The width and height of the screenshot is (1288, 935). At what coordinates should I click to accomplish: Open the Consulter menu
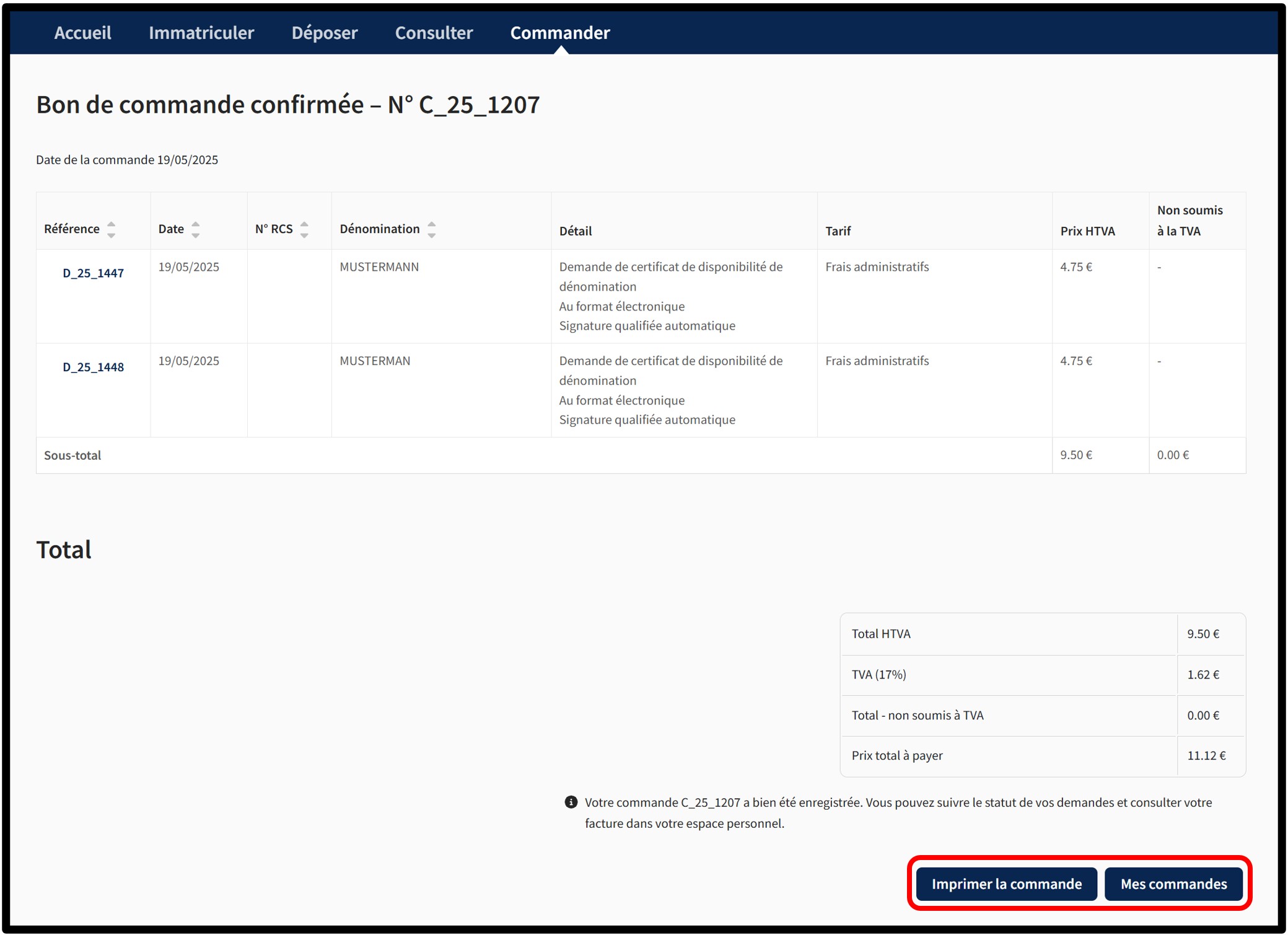[x=434, y=32]
